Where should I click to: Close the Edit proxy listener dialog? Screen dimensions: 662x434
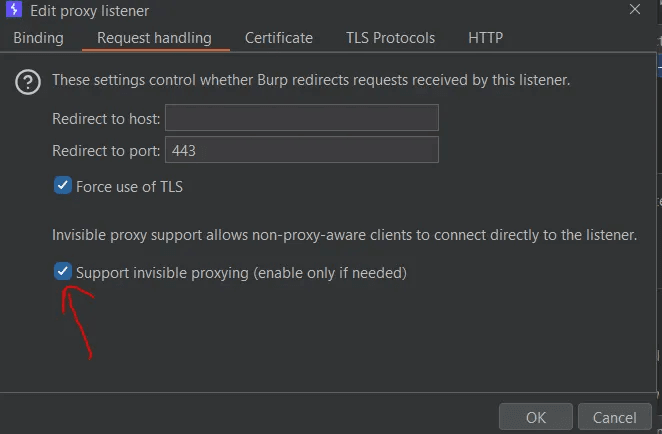[x=635, y=9]
